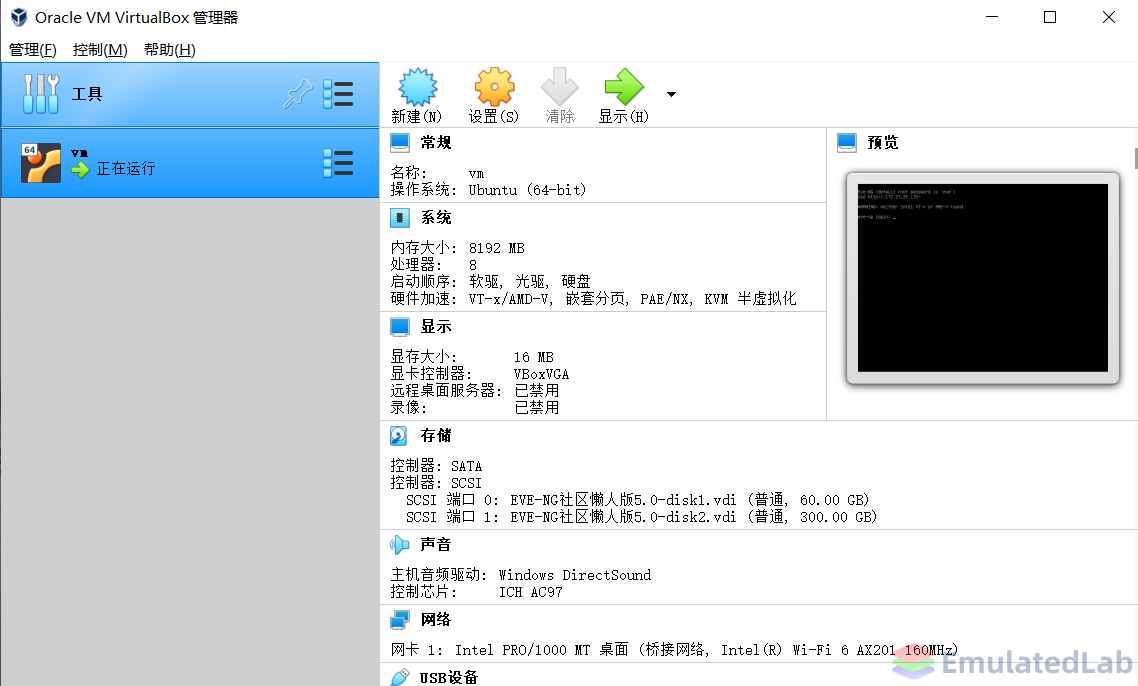
Task: Select the running vm entry in list
Action: (x=190, y=163)
